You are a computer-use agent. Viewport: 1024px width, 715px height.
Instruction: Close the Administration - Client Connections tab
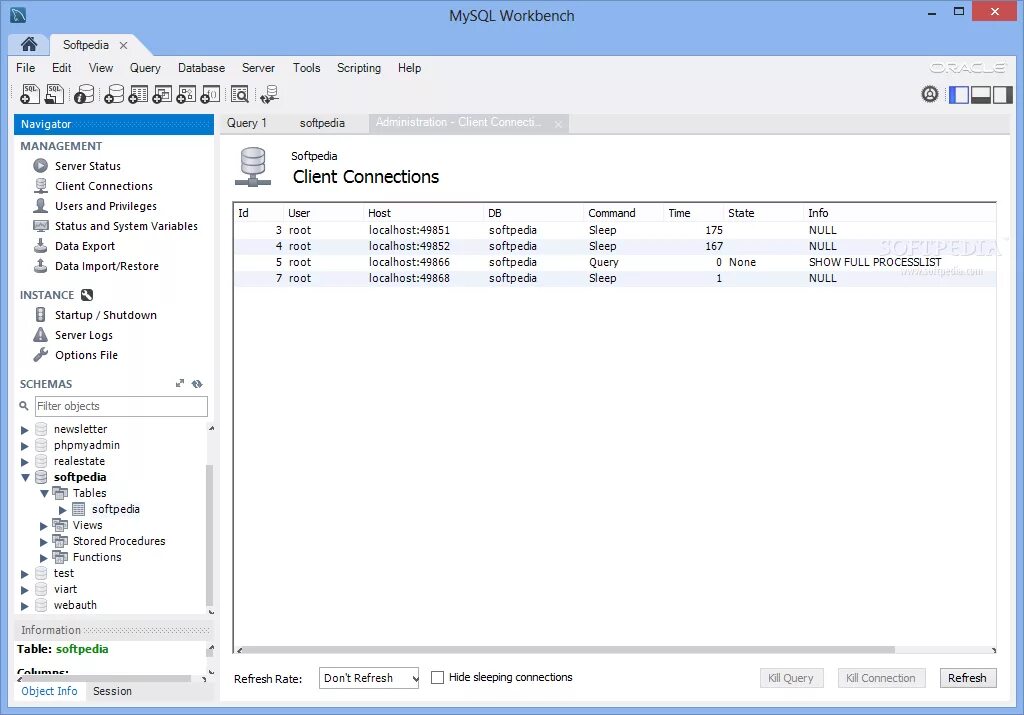(558, 123)
